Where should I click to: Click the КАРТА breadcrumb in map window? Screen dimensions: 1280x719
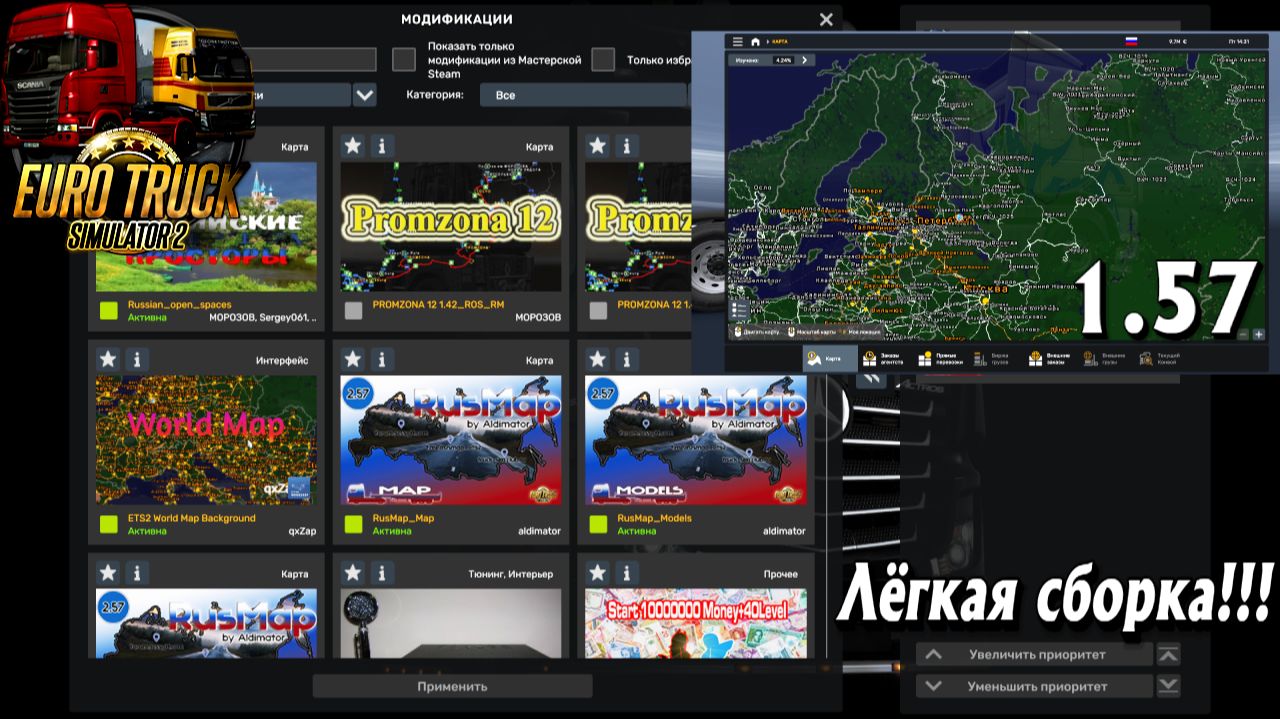point(782,42)
